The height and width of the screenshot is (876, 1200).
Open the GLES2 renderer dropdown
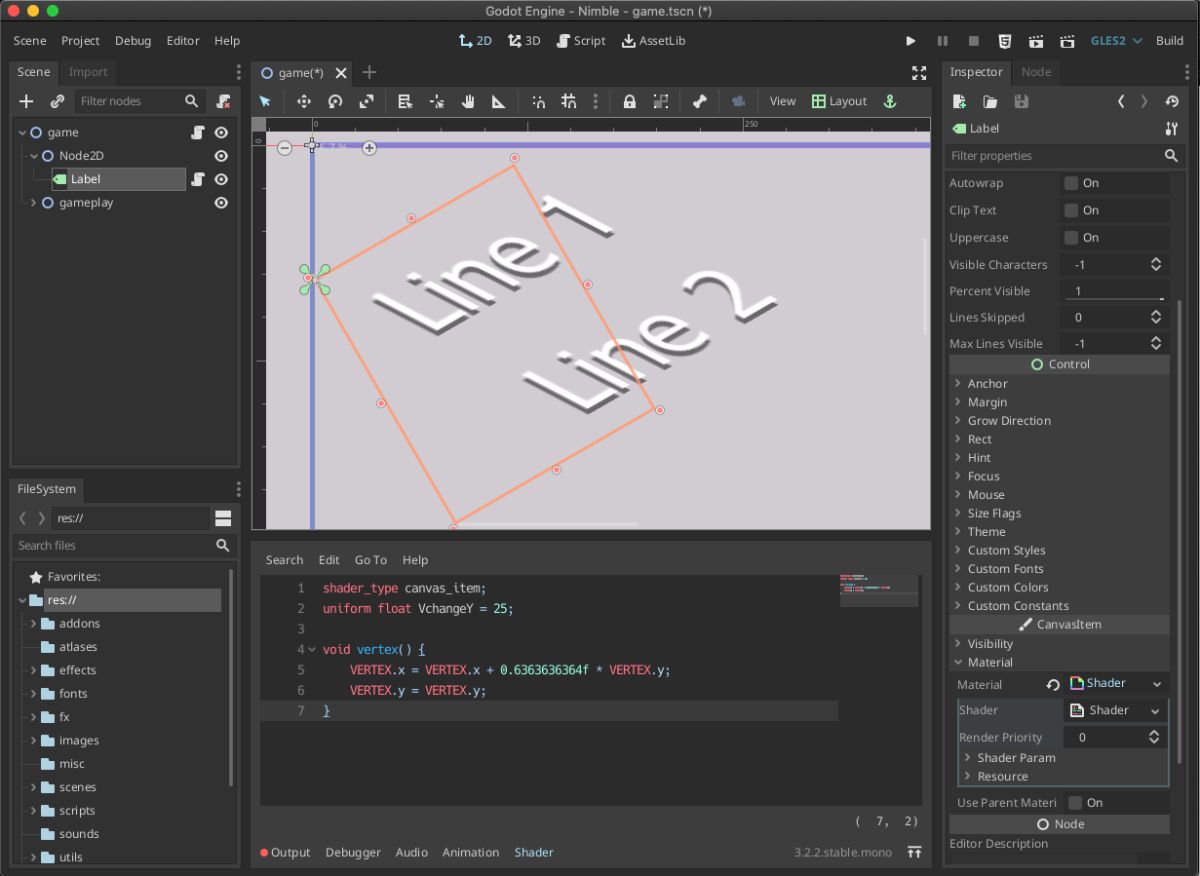(x=1115, y=41)
